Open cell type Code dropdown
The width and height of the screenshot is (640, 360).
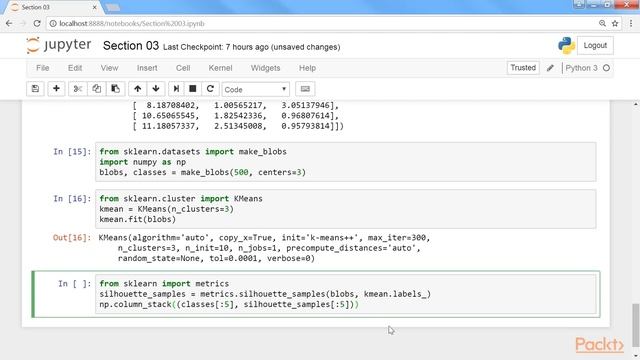(256, 89)
